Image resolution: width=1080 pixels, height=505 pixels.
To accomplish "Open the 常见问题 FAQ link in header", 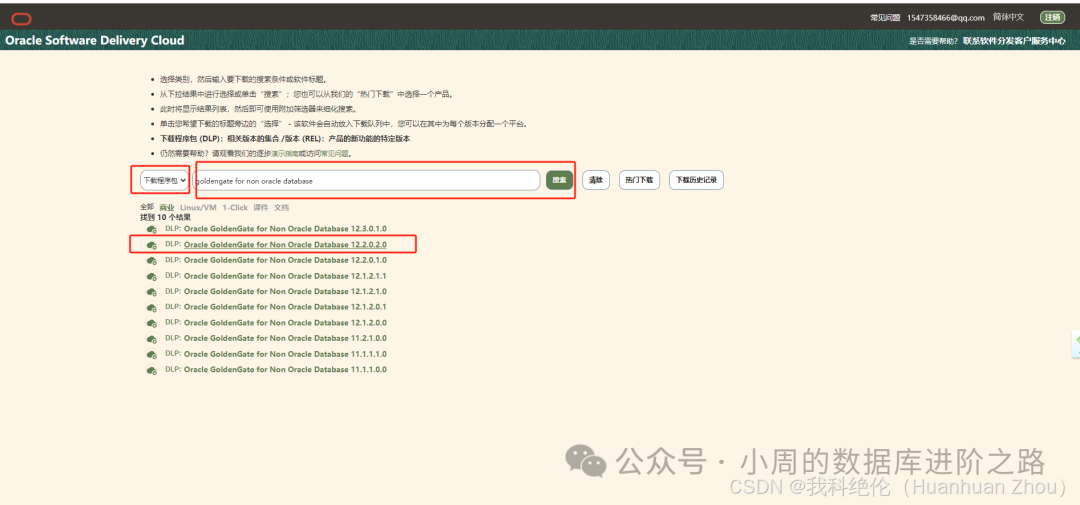I will [885, 18].
